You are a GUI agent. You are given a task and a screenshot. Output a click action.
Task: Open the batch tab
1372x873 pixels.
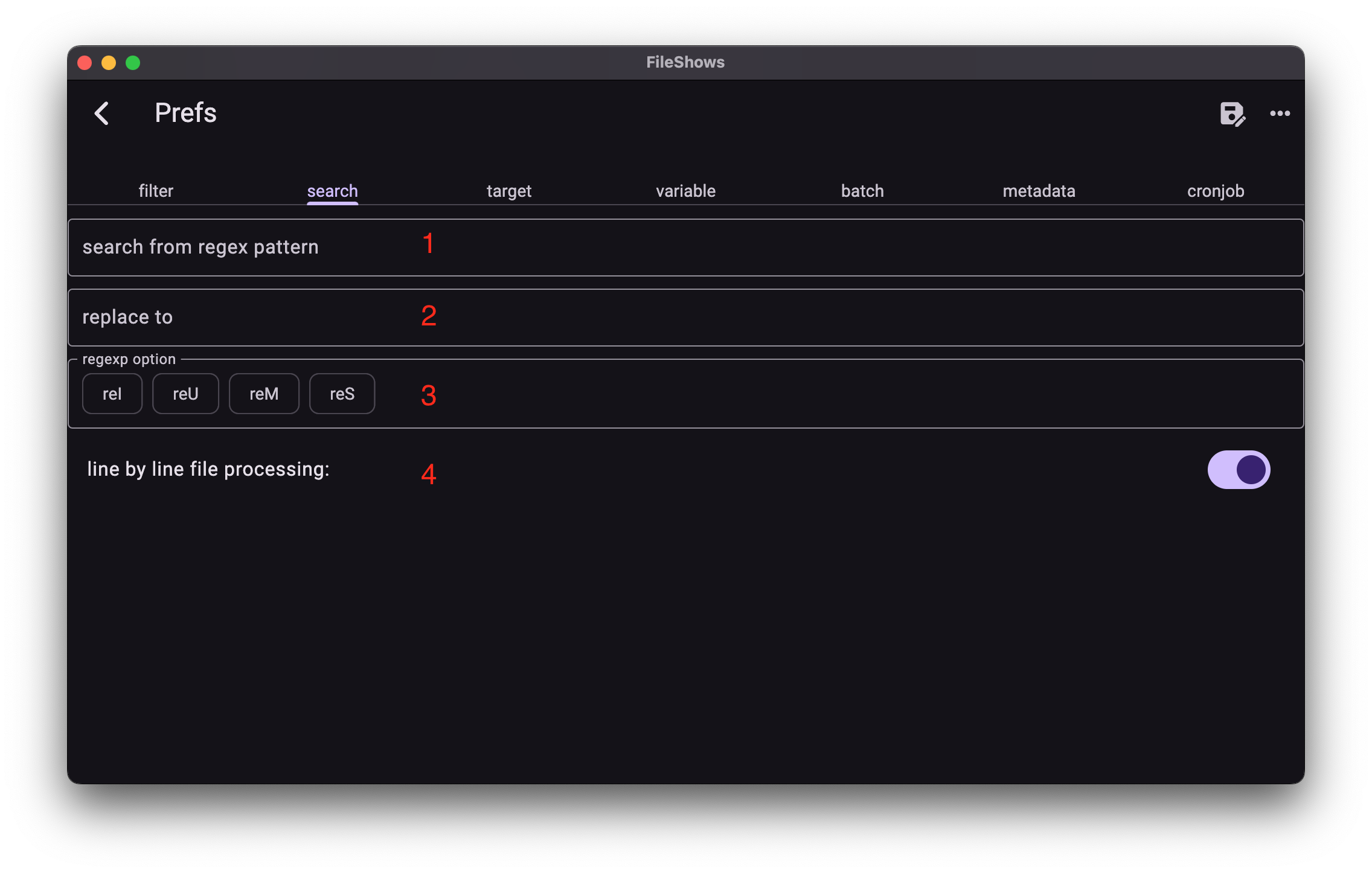[x=862, y=191]
